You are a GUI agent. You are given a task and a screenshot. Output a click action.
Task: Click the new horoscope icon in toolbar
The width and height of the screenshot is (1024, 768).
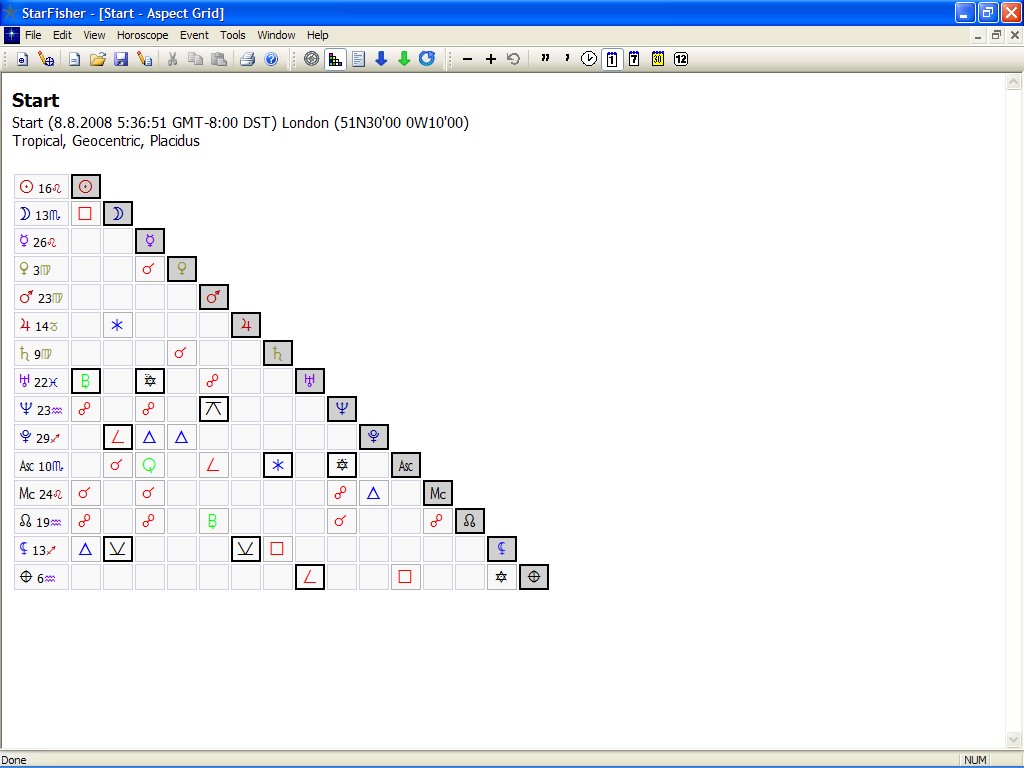pos(22,59)
